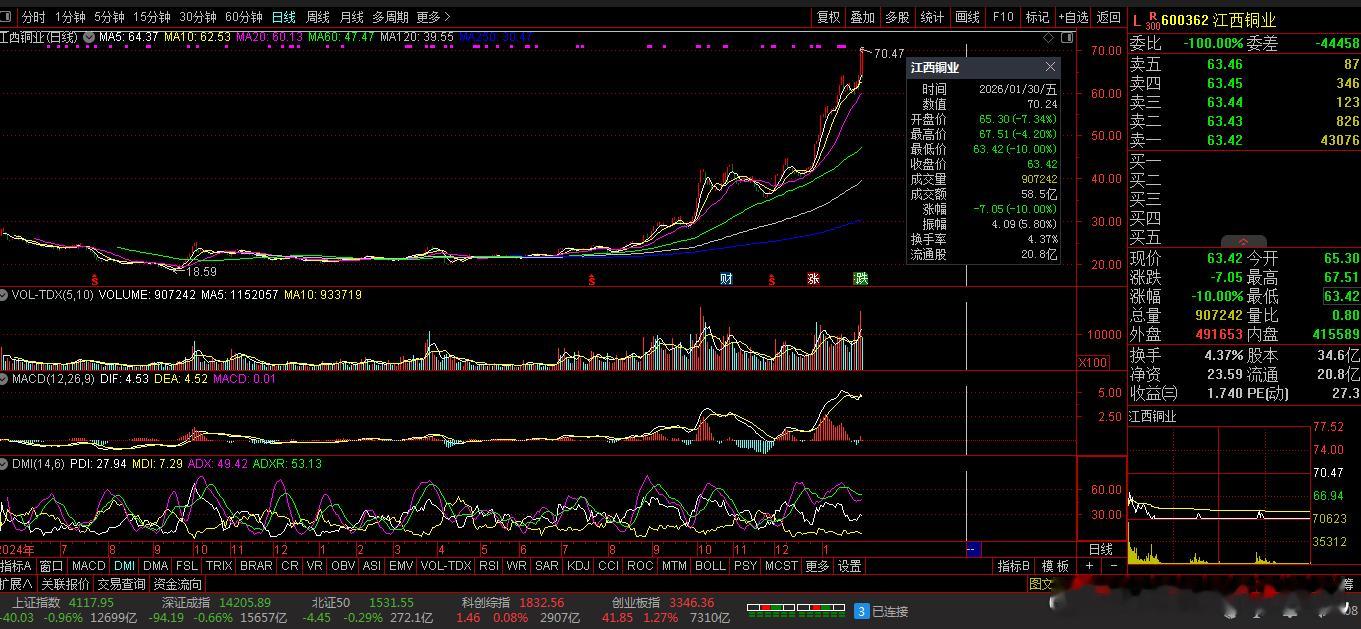Close the 江西铜业 data popup
The height and width of the screenshot is (629, 1361).
1050,67
